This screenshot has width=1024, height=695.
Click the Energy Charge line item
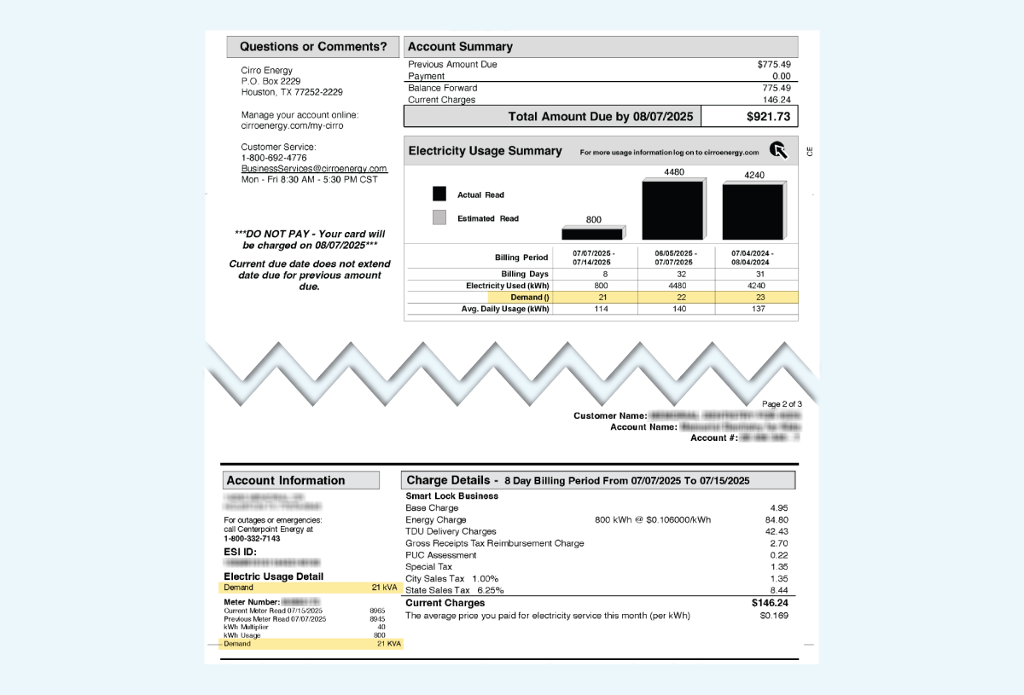click(x=436, y=520)
